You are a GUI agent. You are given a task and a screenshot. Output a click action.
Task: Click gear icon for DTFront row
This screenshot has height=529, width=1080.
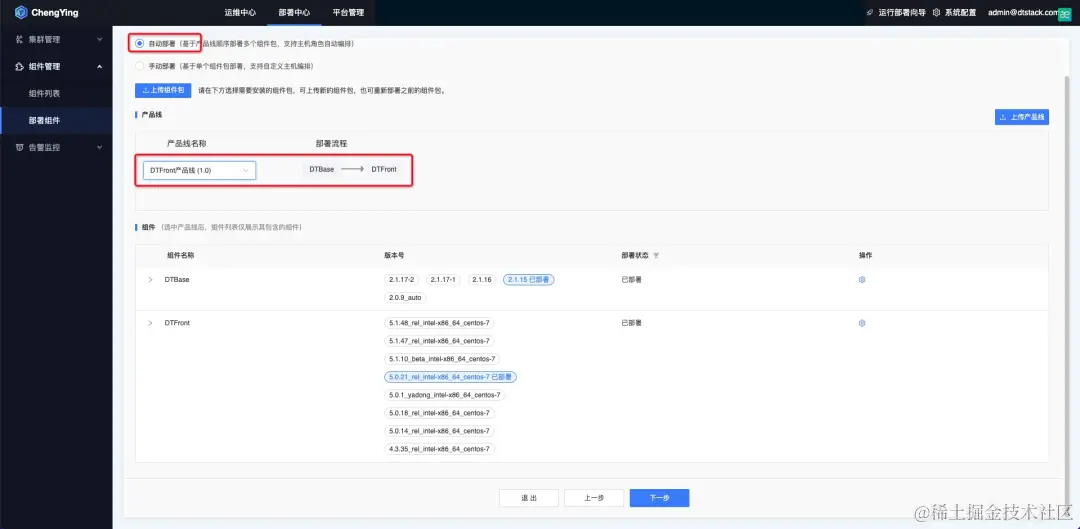click(862, 323)
